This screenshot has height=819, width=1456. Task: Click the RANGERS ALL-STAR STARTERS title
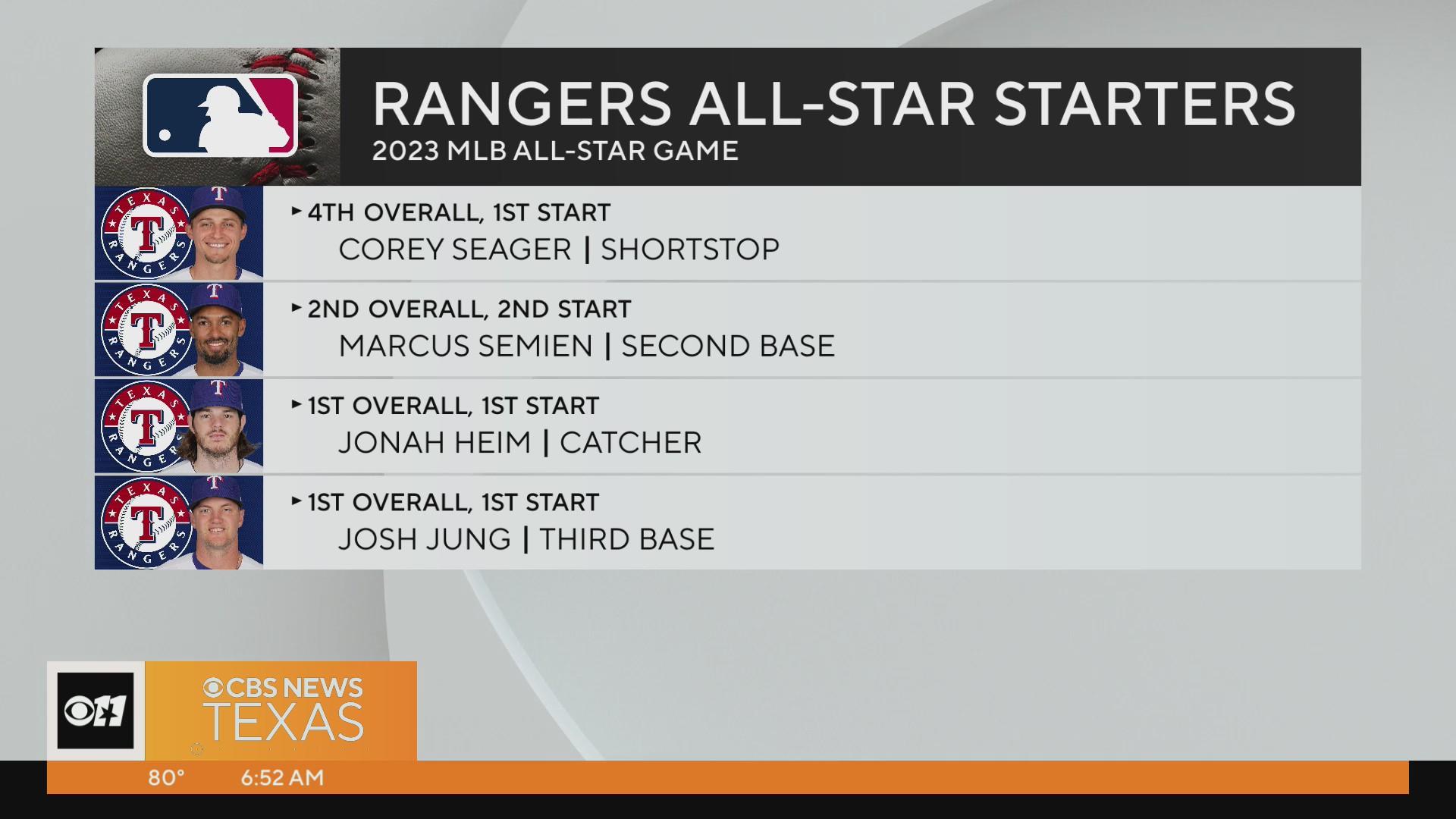point(833,103)
